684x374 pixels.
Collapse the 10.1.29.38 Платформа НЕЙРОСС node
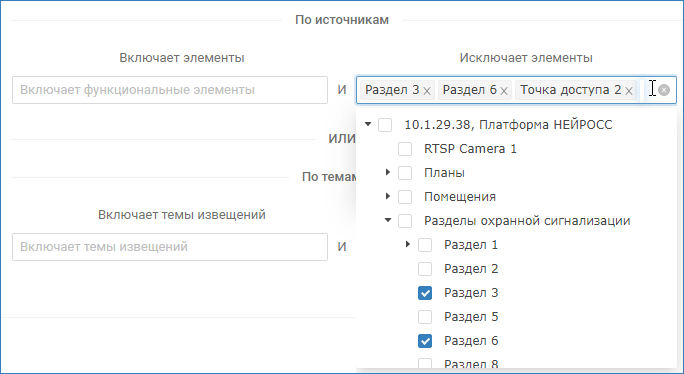pos(368,124)
